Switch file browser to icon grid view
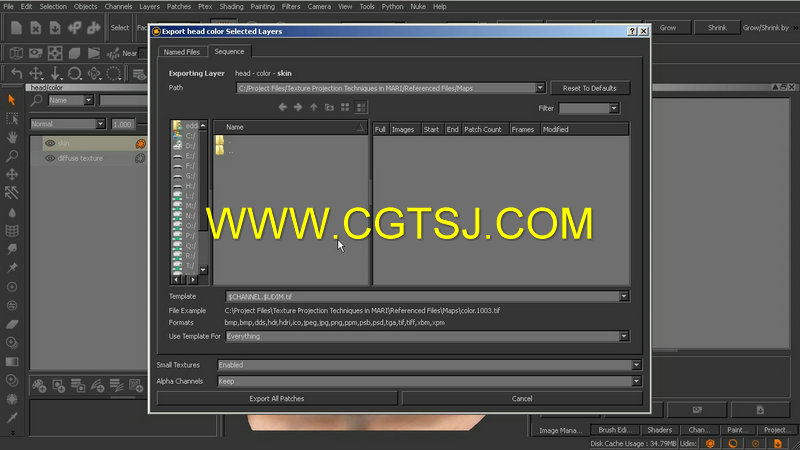Viewport: 800px width, 450px height. point(345,107)
